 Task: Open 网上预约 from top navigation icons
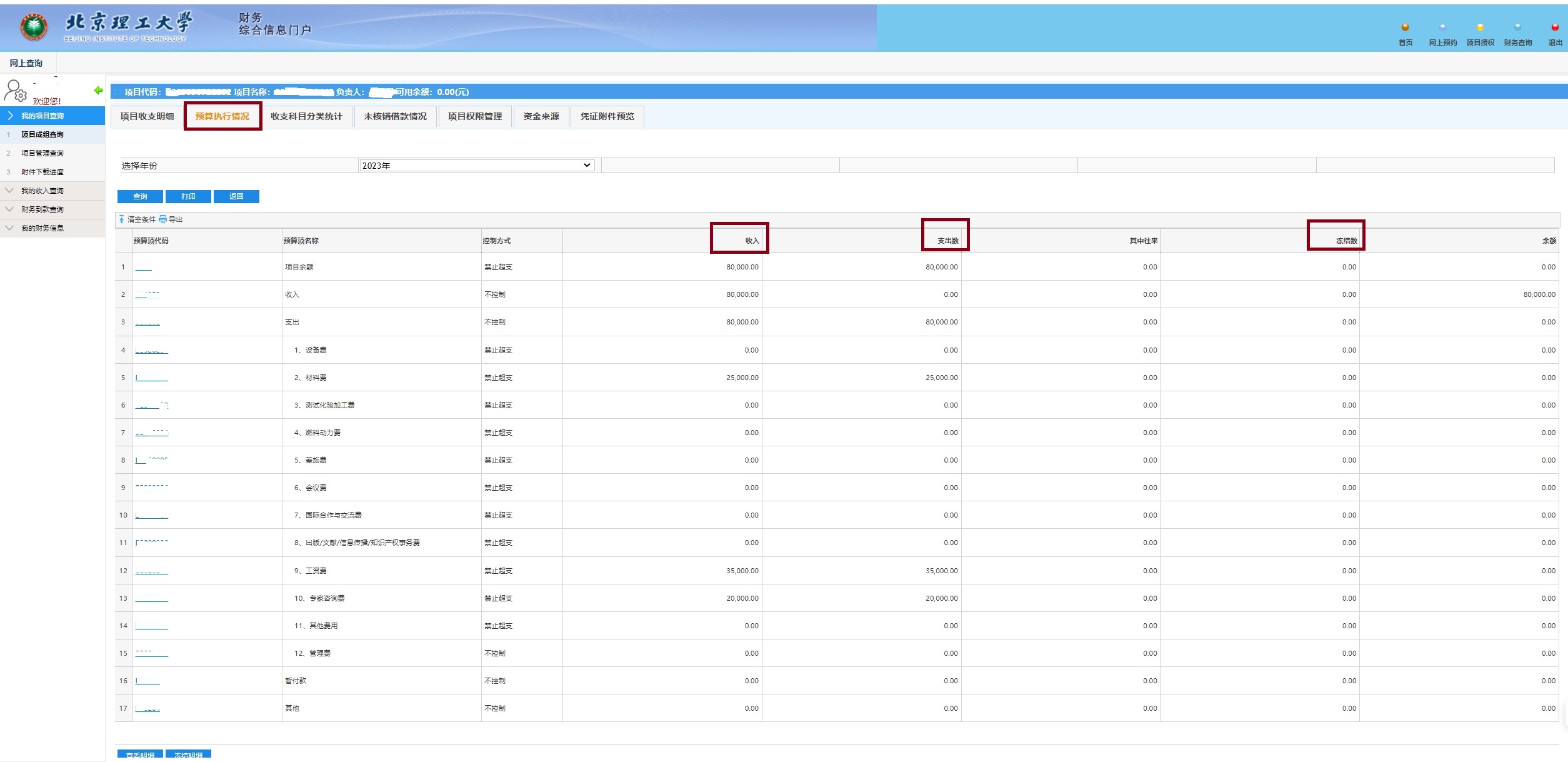pyautogui.click(x=1442, y=28)
